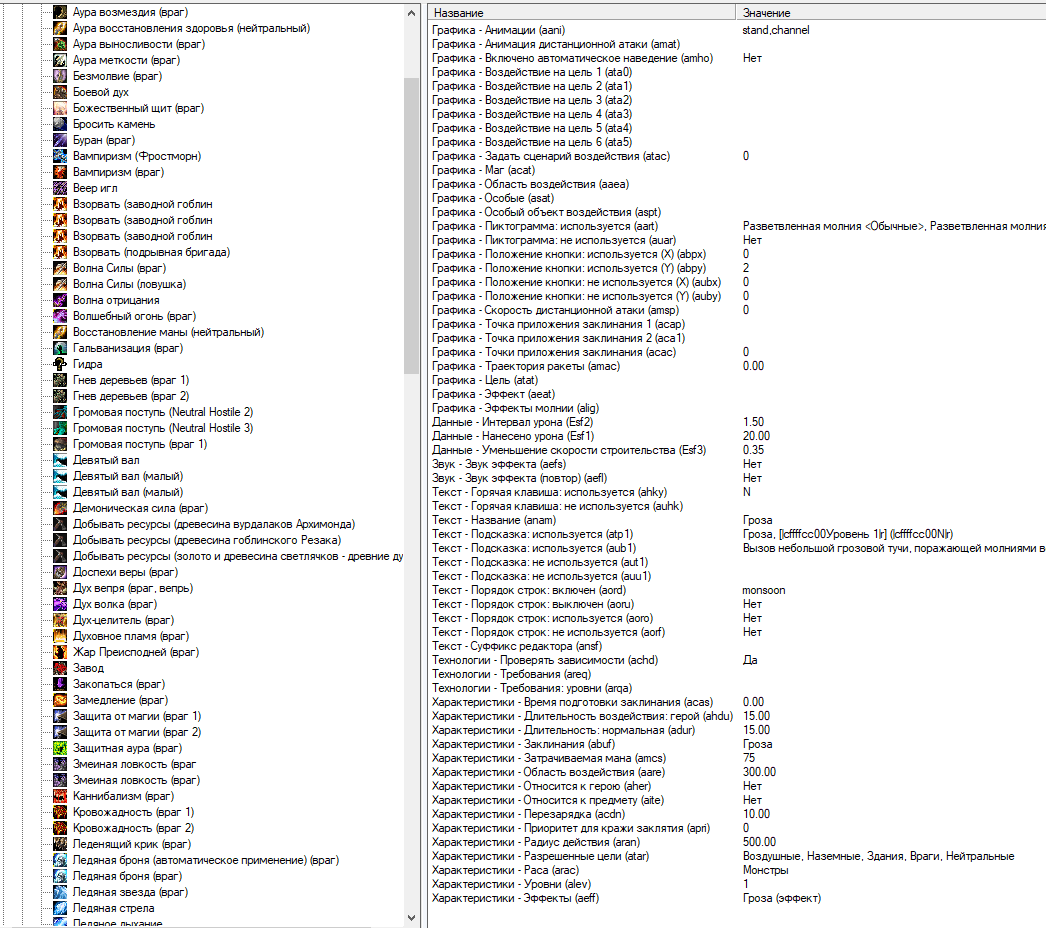Image resolution: width=1046 pixels, height=928 pixels.
Task: Select the Девятый вал icon
Action: [x=60, y=460]
